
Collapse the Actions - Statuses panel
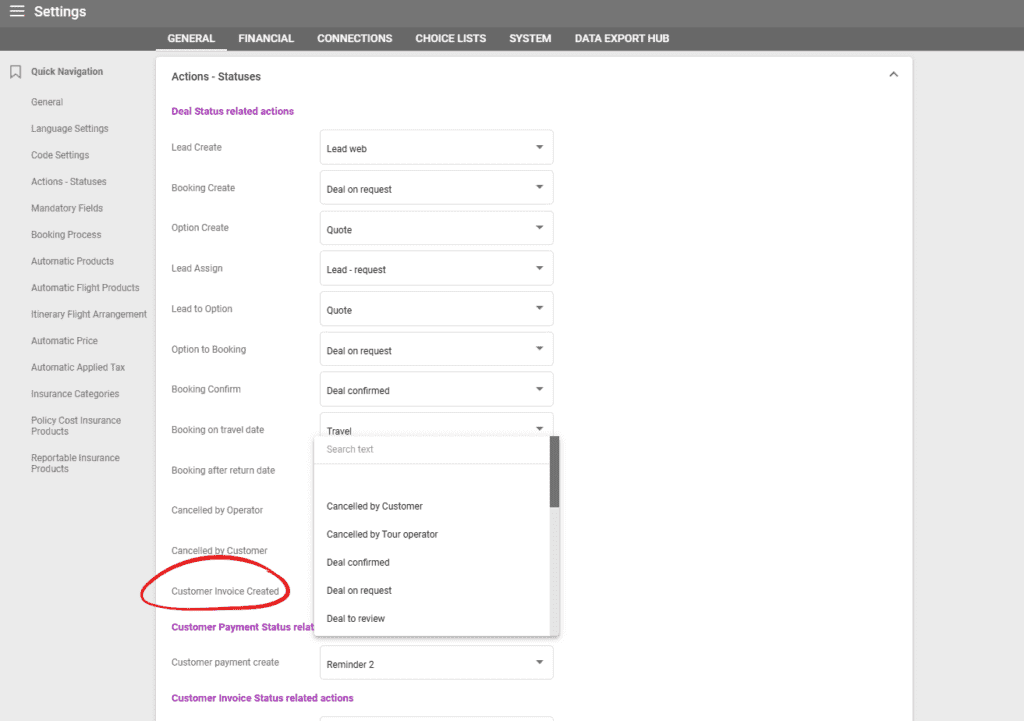(x=893, y=74)
